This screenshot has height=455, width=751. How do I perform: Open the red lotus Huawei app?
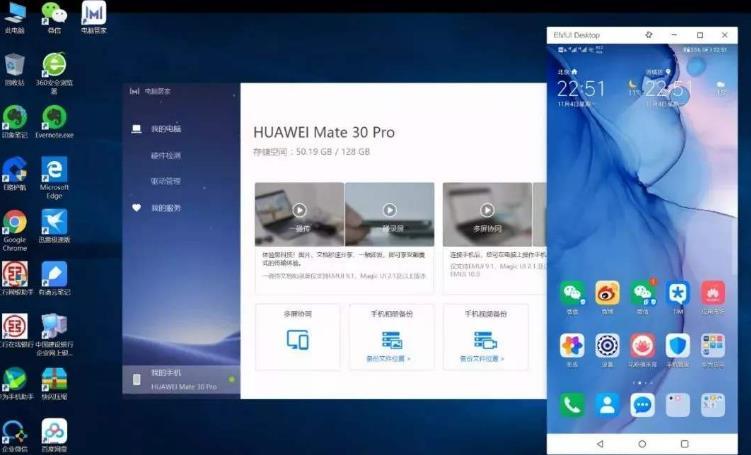tap(643, 346)
